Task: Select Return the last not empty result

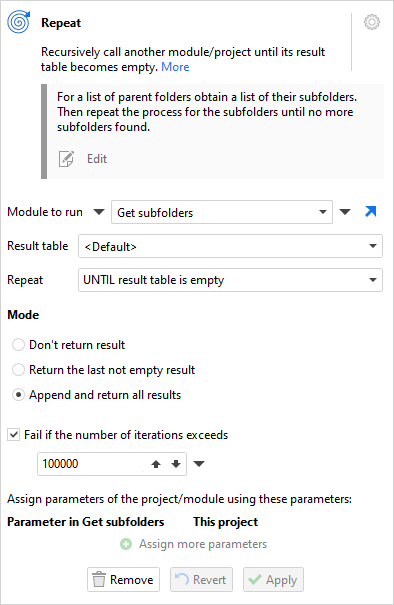Action: pyautogui.click(x=19, y=370)
